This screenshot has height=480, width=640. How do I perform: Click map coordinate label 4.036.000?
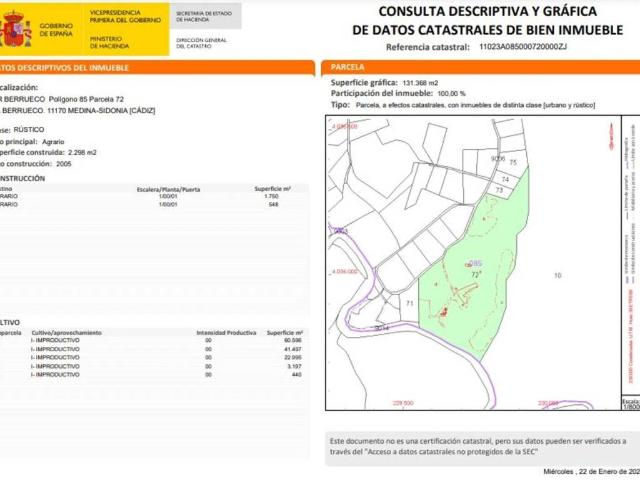(x=344, y=271)
